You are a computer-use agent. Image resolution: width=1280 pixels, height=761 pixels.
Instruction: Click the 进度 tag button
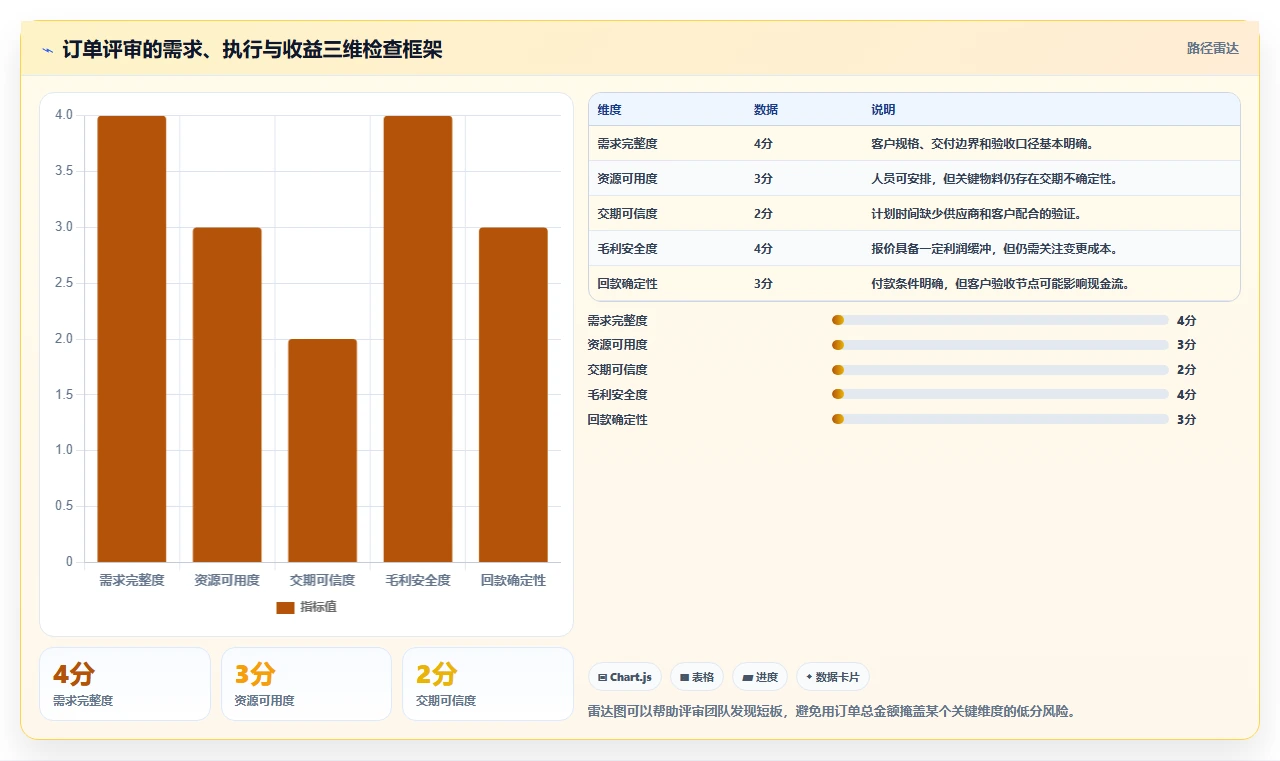[760, 677]
